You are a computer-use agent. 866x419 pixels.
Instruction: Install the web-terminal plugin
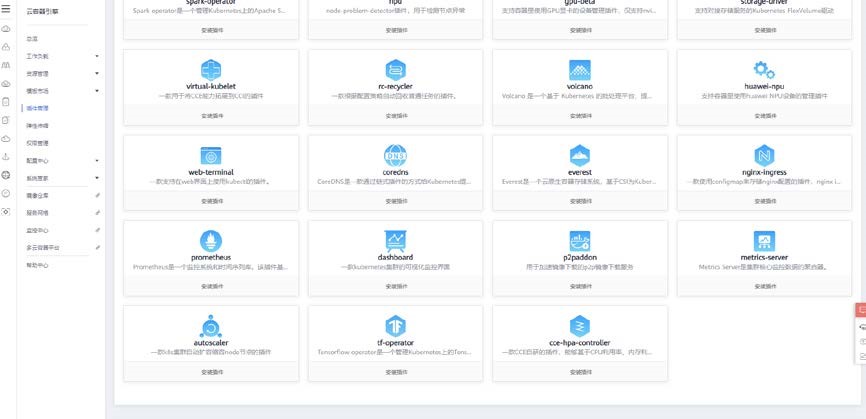[x=211, y=201]
